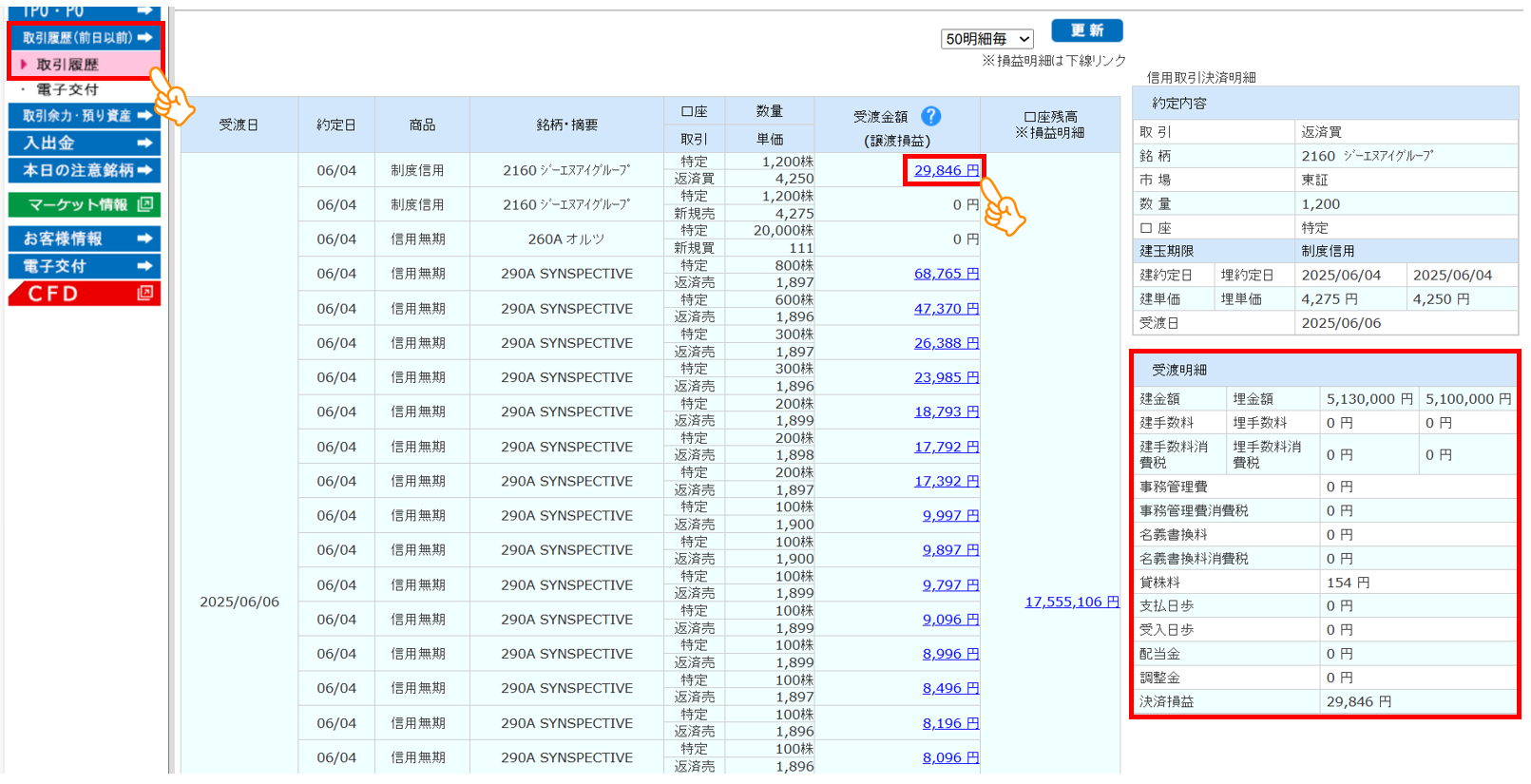1531x784 pixels.
Task: Click the 建金額 value 5,130,000 円
Action: (1369, 399)
